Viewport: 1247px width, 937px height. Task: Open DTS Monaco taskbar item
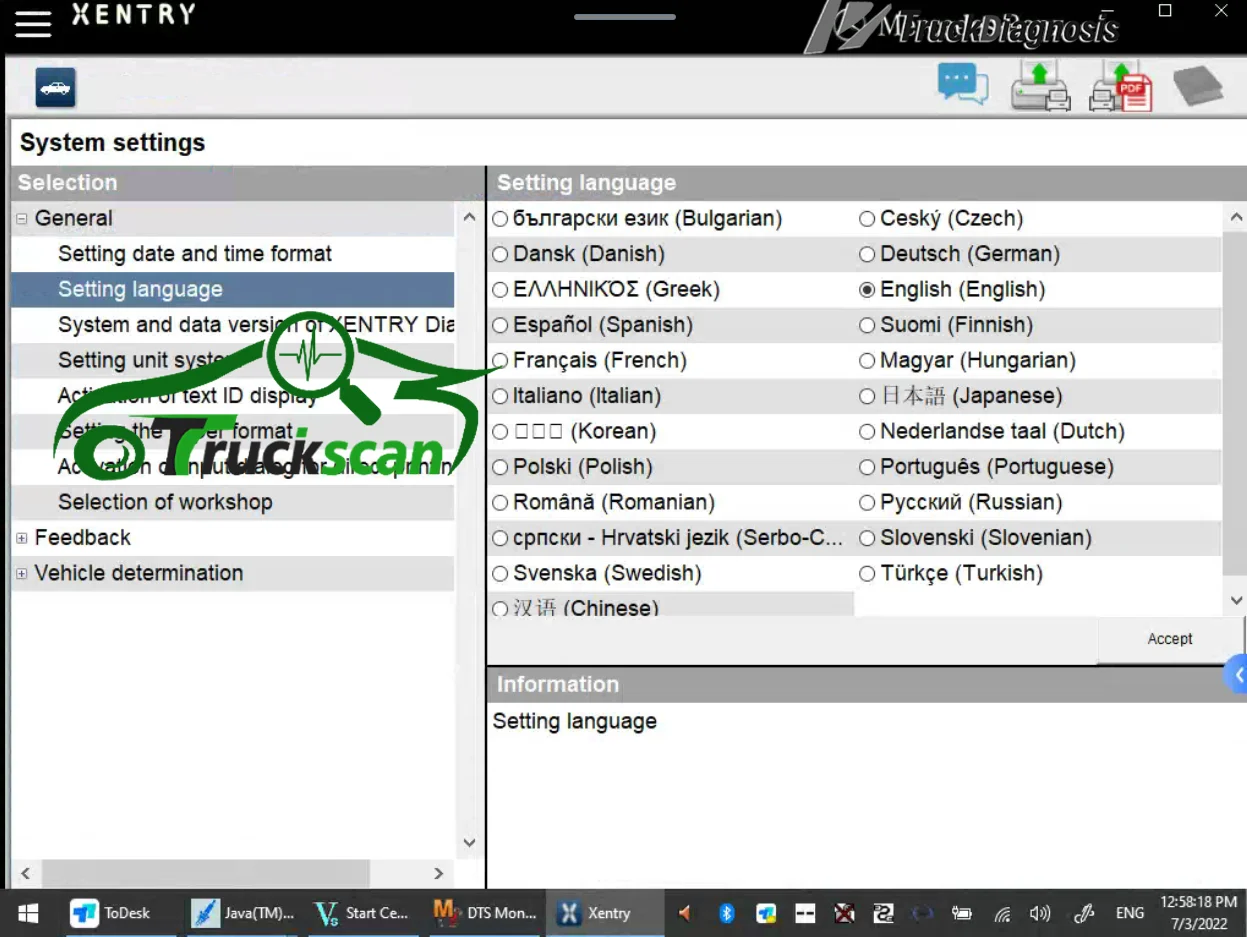[x=485, y=913]
